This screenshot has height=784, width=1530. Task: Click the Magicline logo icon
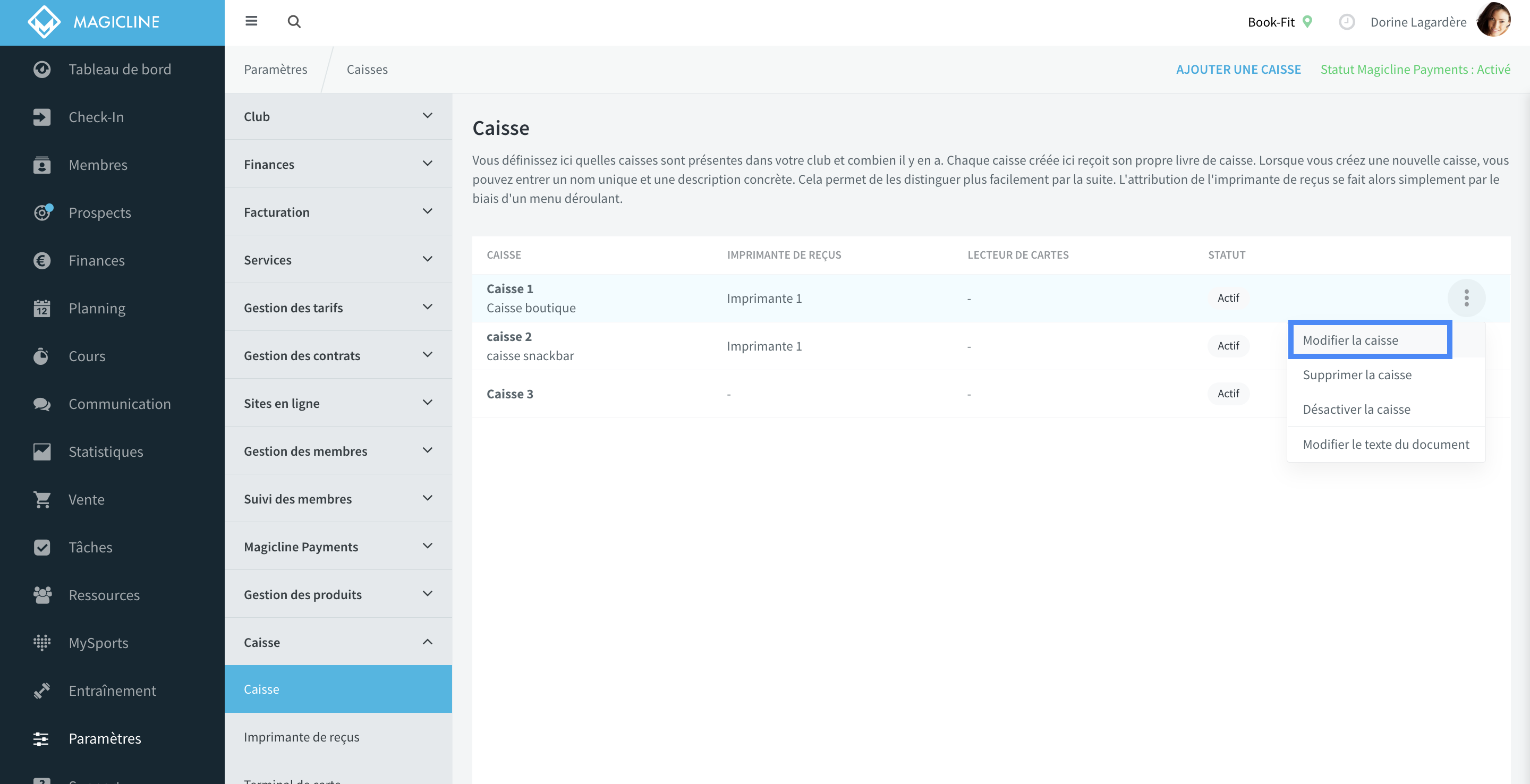click(x=44, y=22)
